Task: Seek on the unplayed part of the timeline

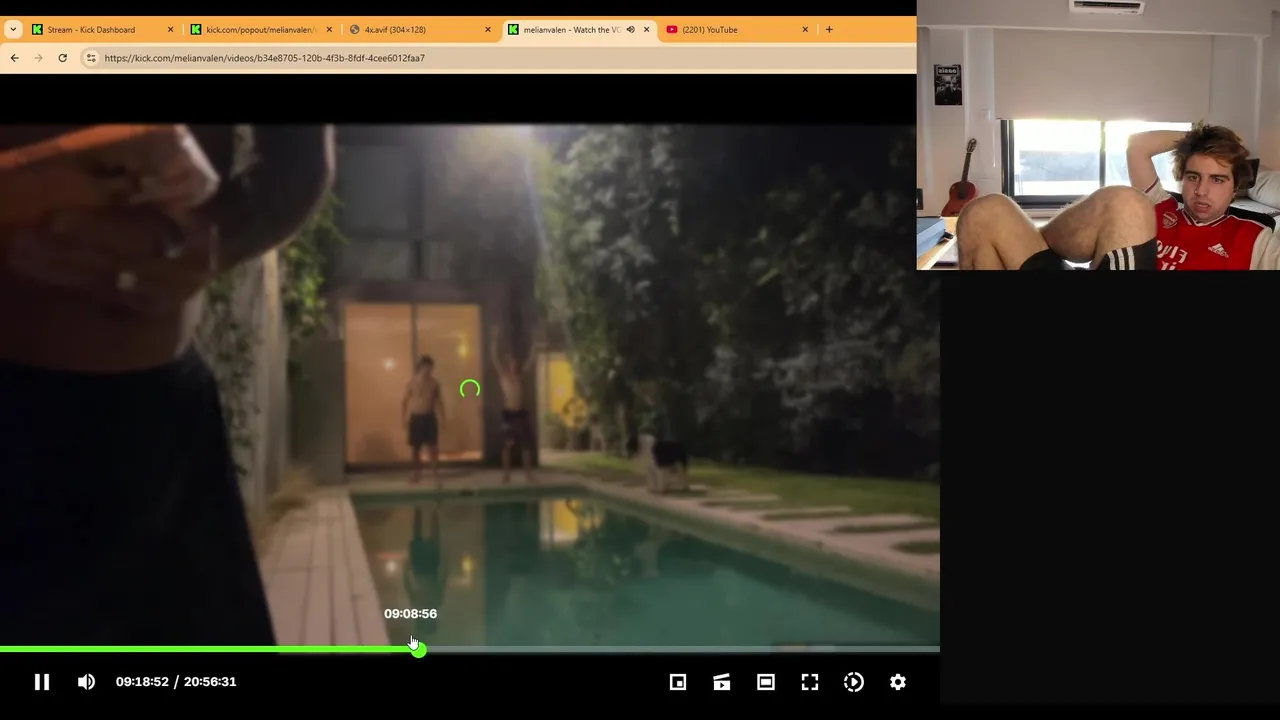Action: (x=682, y=650)
